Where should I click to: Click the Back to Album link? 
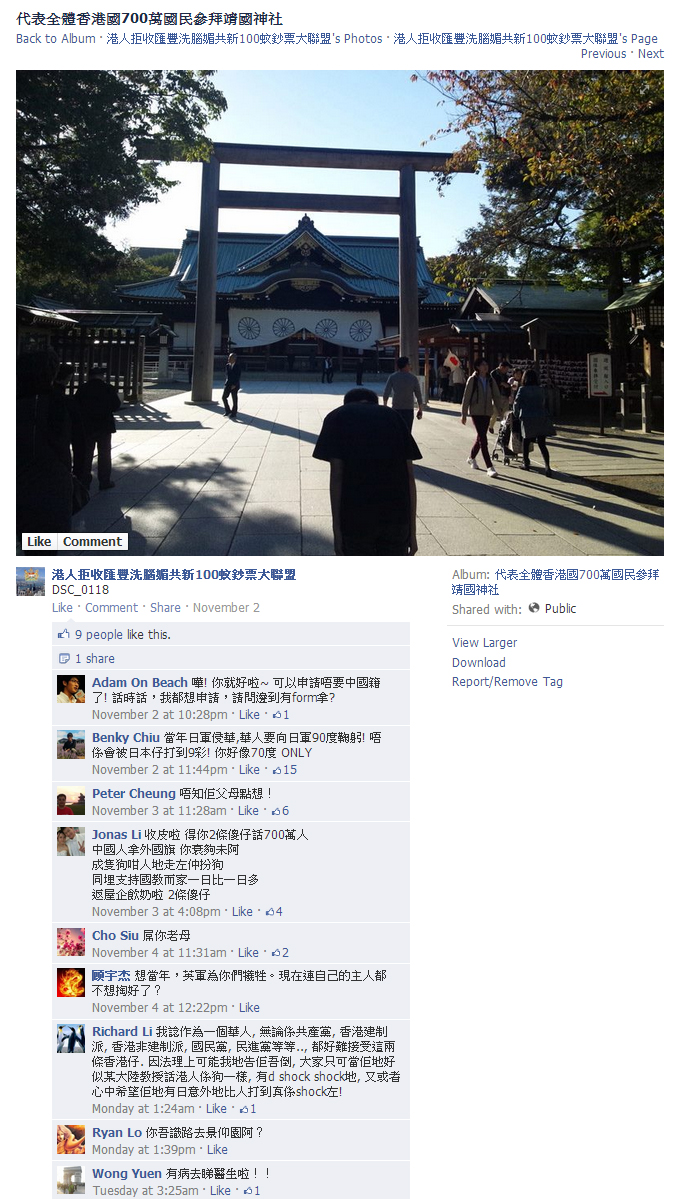pos(56,38)
